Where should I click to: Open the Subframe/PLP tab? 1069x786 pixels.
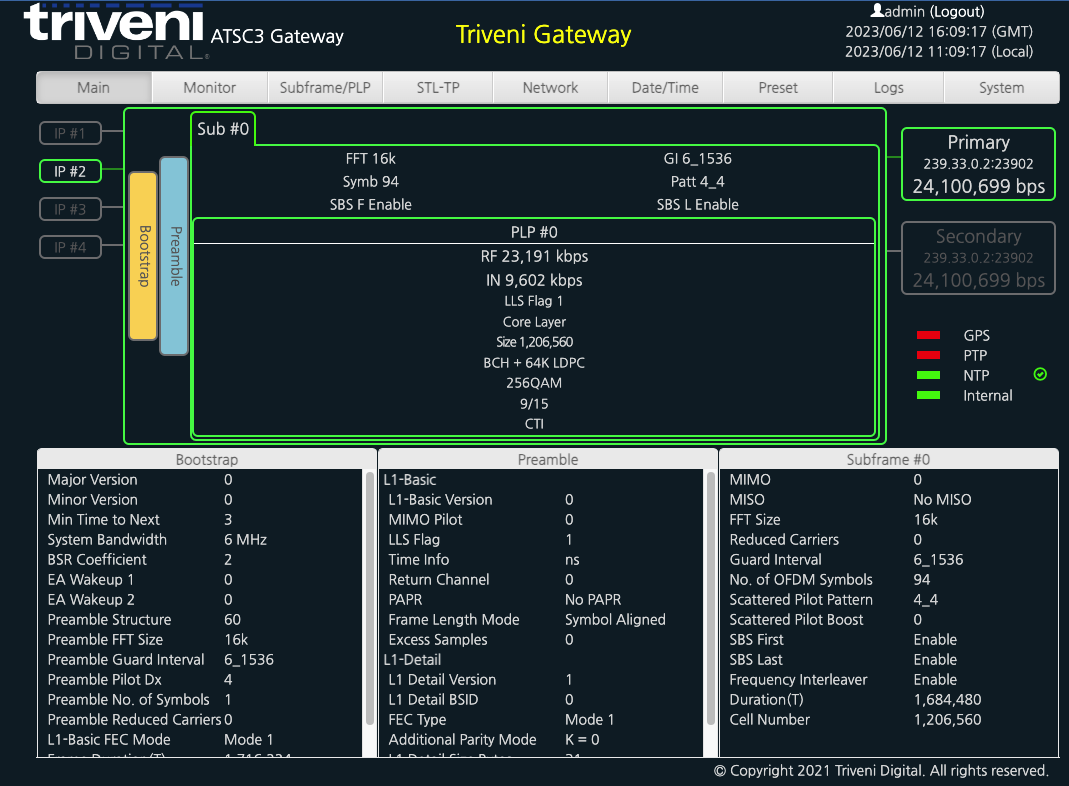pyautogui.click(x=325, y=87)
